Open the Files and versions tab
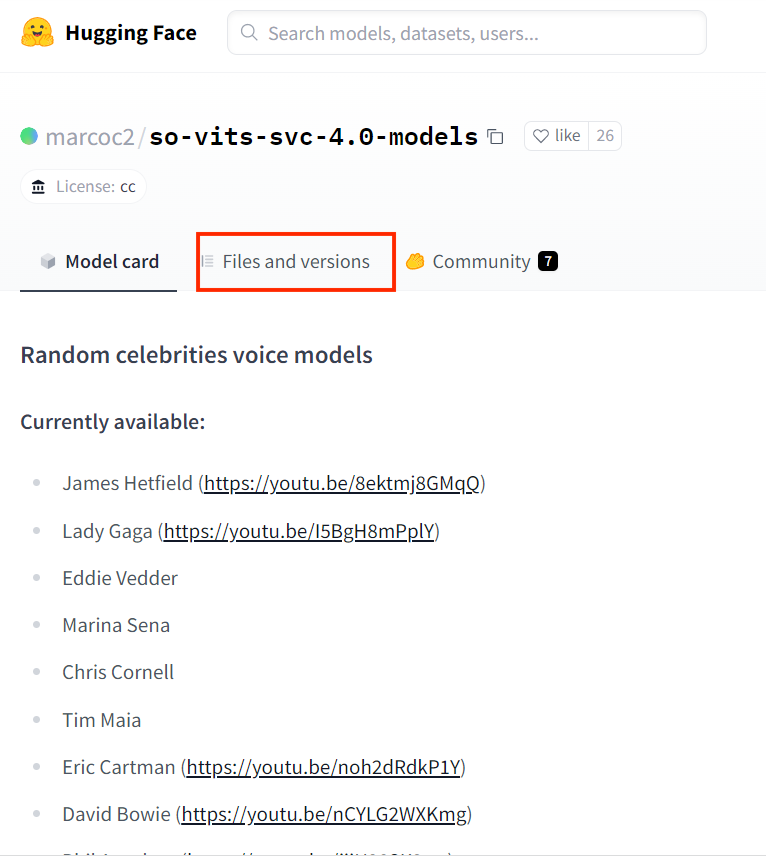The height and width of the screenshot is (862, 766). 295,262
